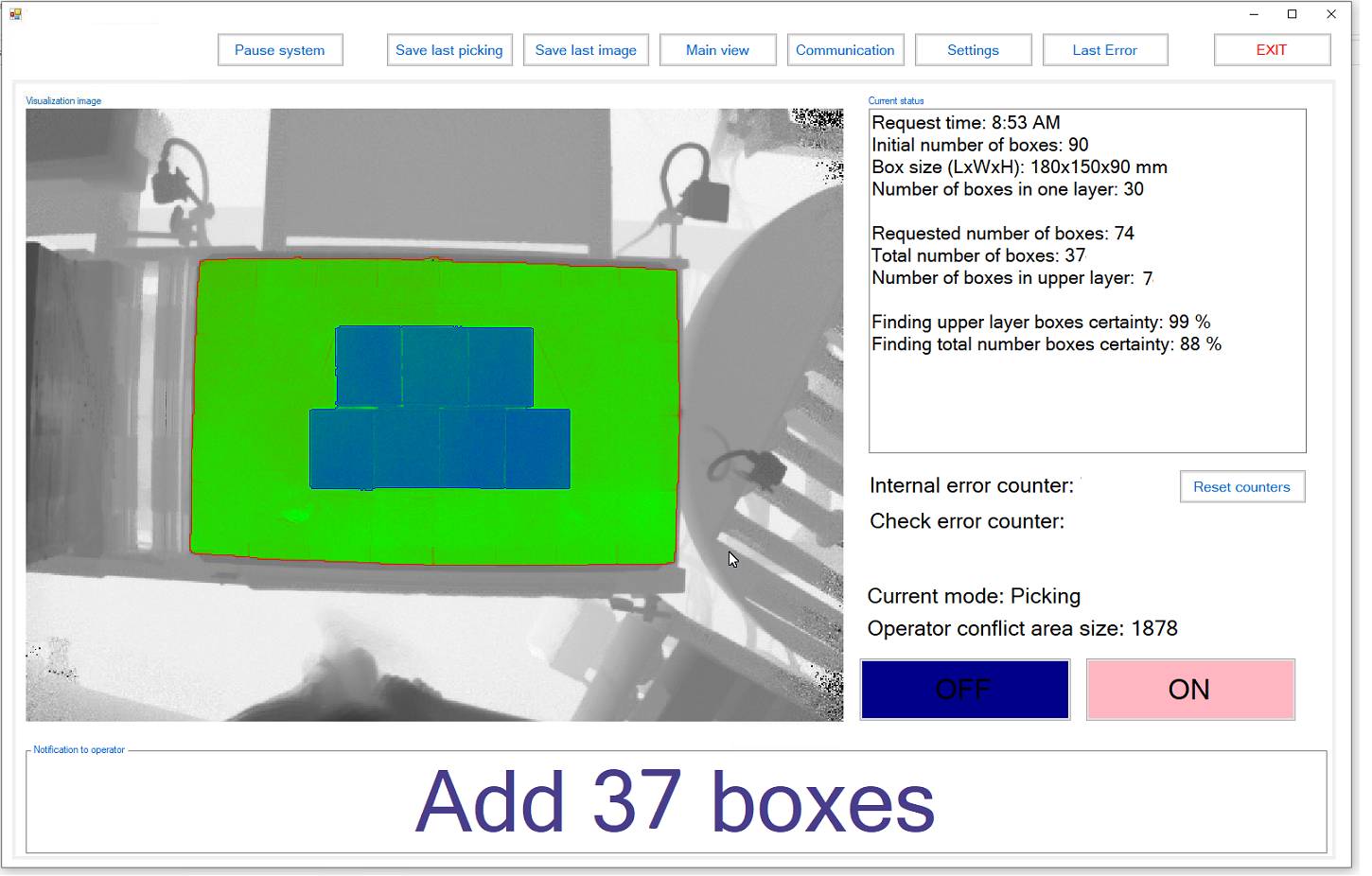Click the Check error counter label
1372x876 pixels.
(967, 521)
